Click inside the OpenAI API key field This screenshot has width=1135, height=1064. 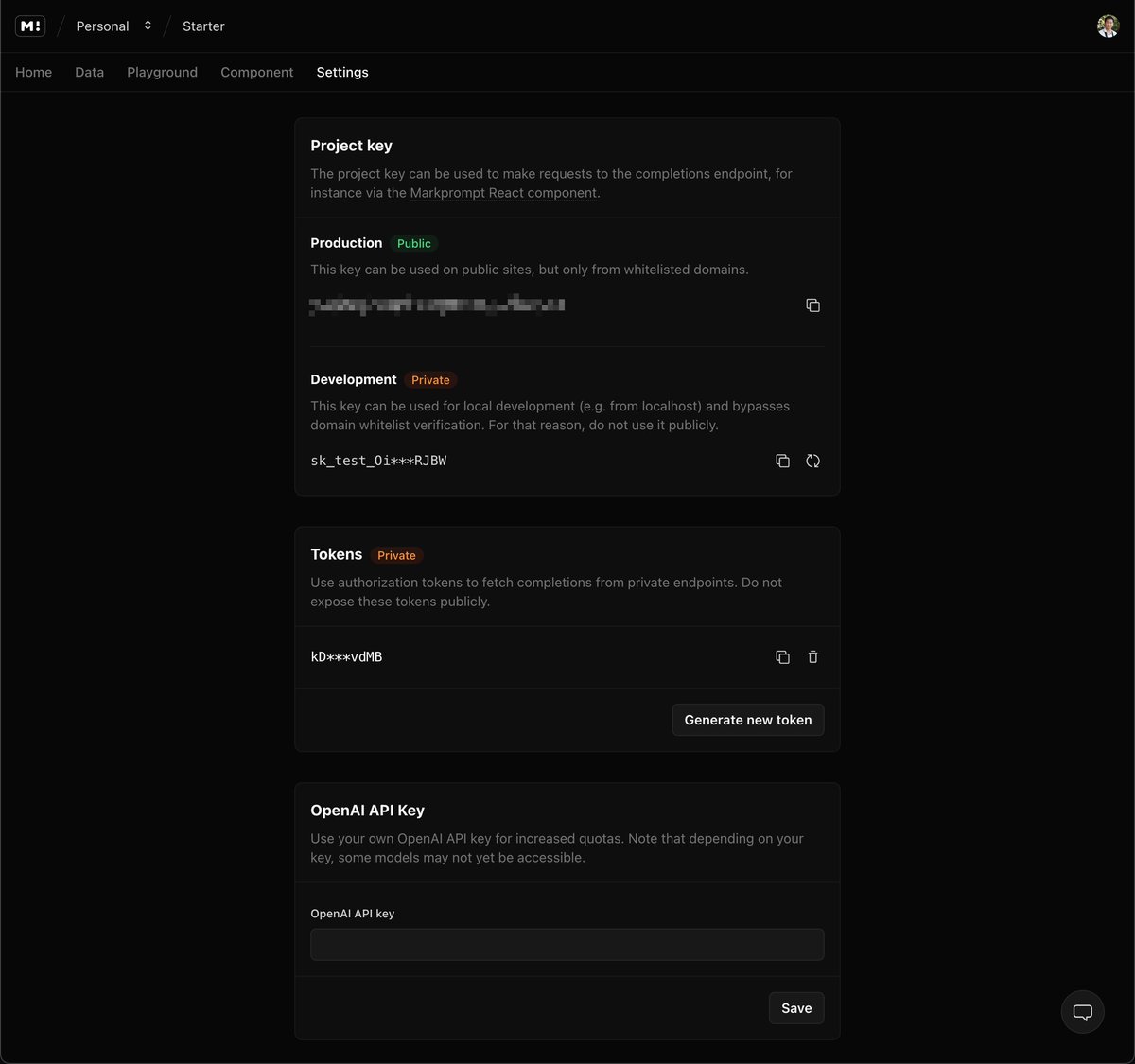point(567,944)
